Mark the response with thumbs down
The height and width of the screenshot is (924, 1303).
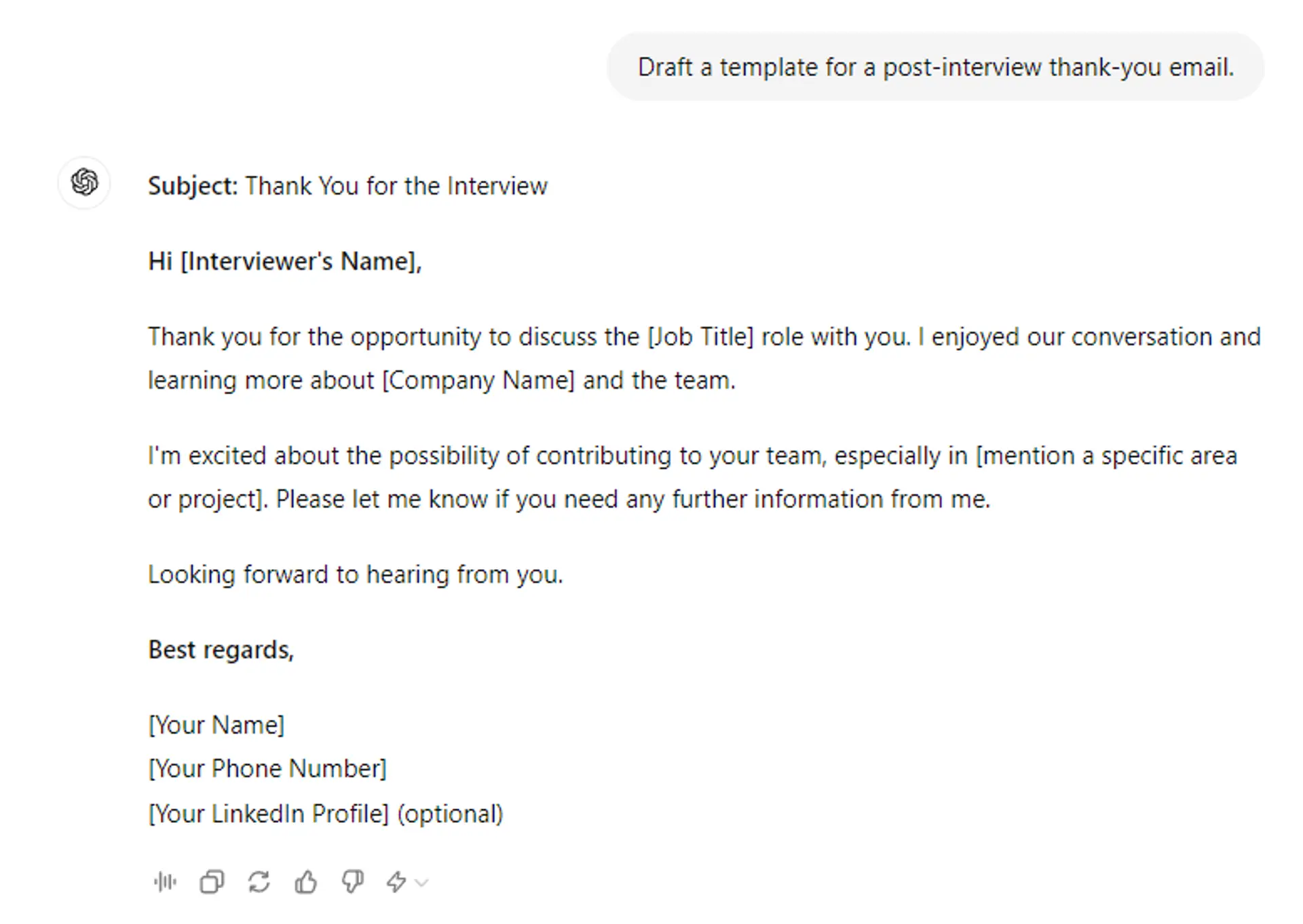point(352,882)
